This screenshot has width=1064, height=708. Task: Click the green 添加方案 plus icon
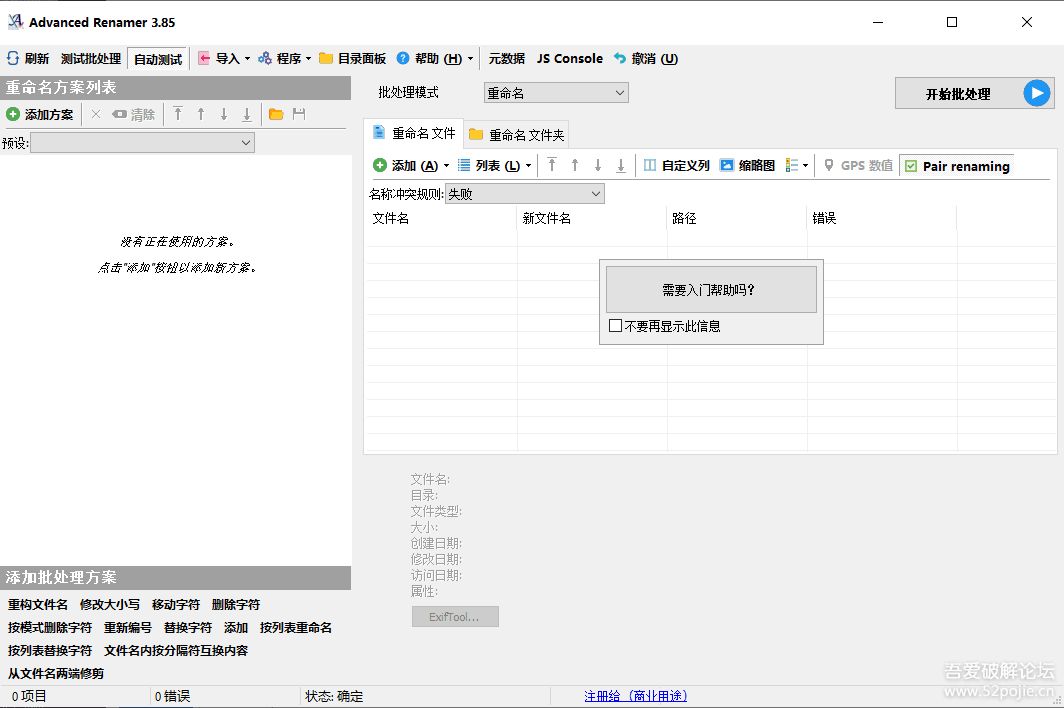tap(14, 114)
